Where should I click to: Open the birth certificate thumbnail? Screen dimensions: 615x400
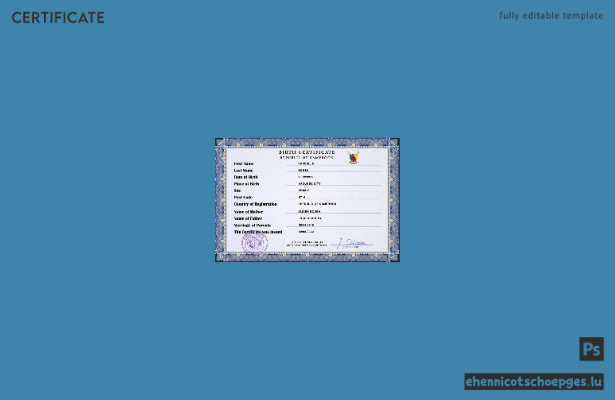[308, 200]
